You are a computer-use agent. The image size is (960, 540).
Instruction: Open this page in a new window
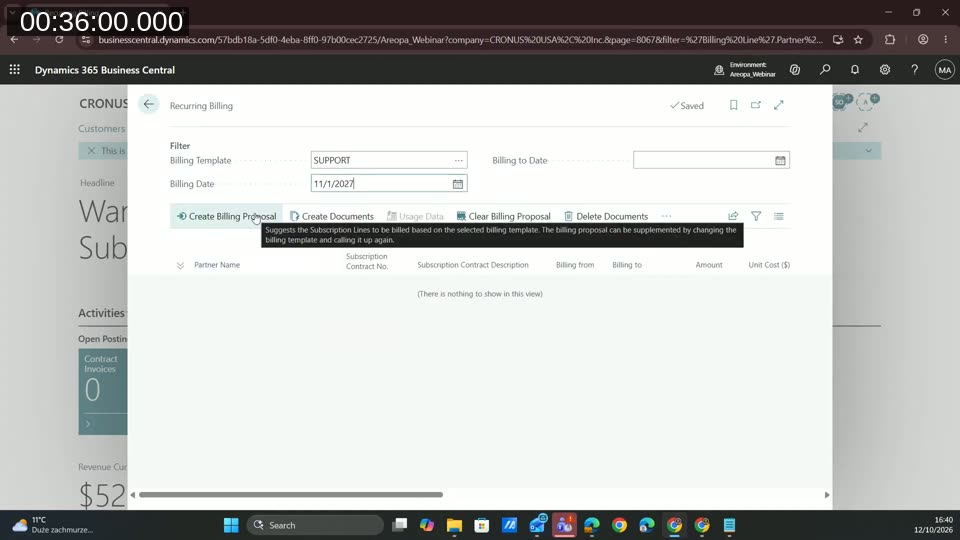756,105
